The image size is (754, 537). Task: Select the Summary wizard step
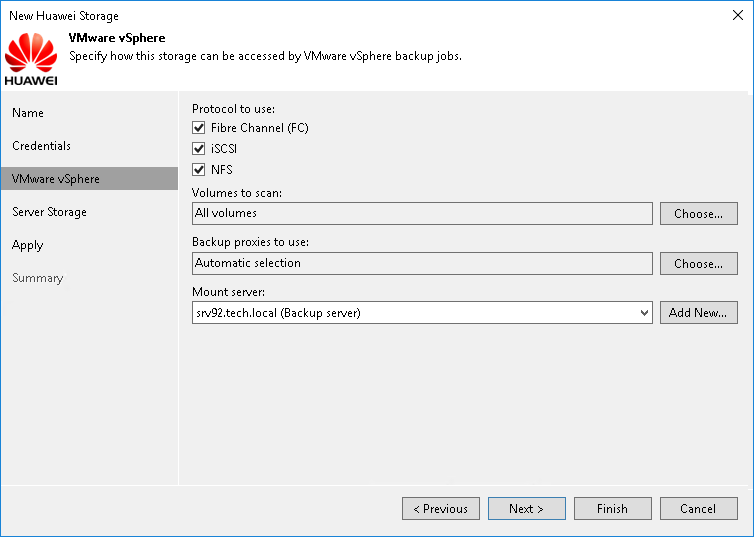click(38, 278)
